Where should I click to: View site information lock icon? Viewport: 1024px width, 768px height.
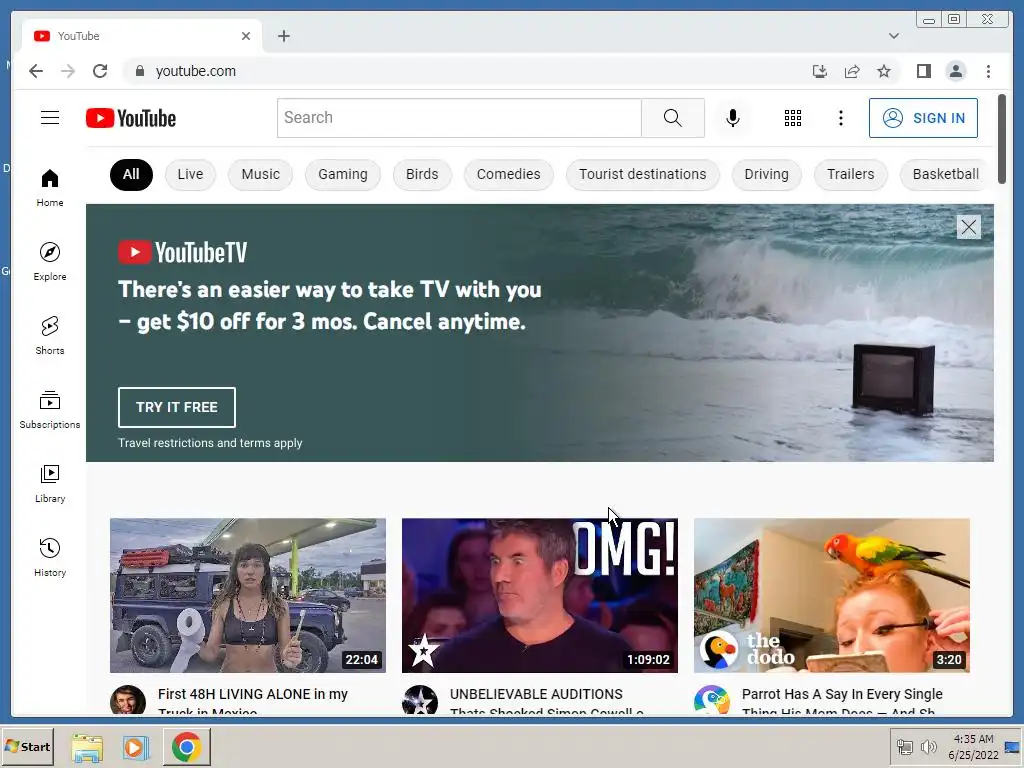pos(139,71)
